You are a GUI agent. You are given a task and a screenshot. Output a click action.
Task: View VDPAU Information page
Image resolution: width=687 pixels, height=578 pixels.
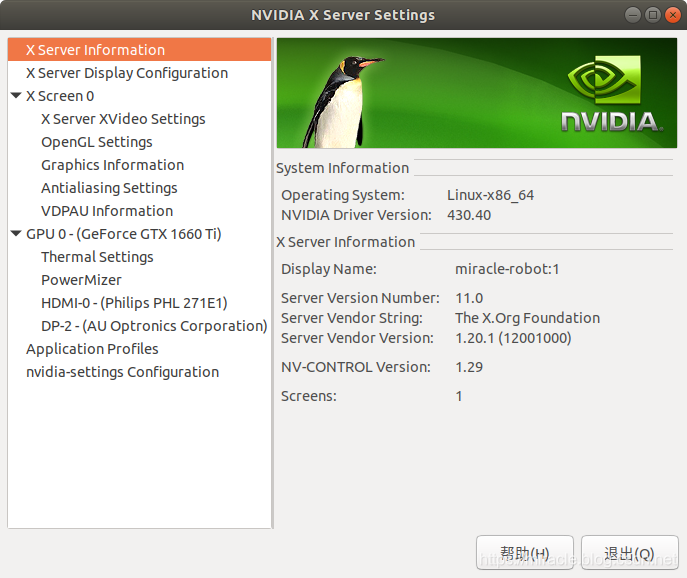pos(139,211)
